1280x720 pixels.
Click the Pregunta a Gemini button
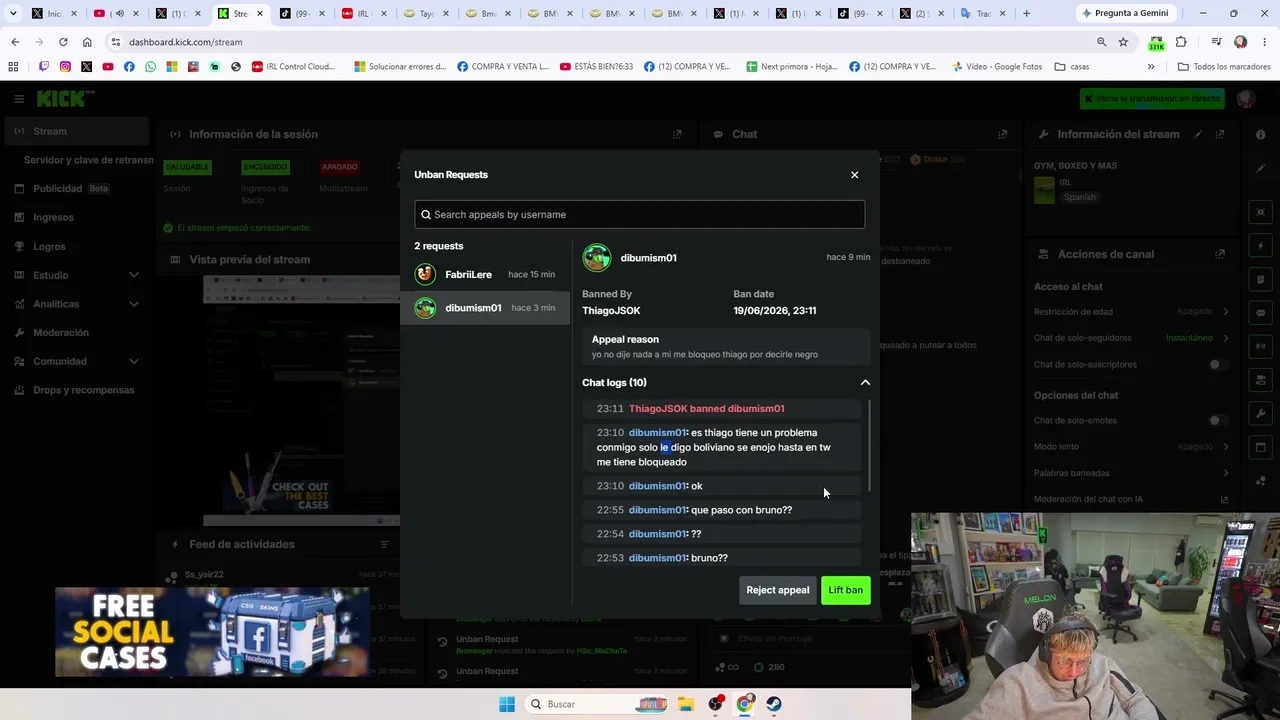[x=1125, y=13]
